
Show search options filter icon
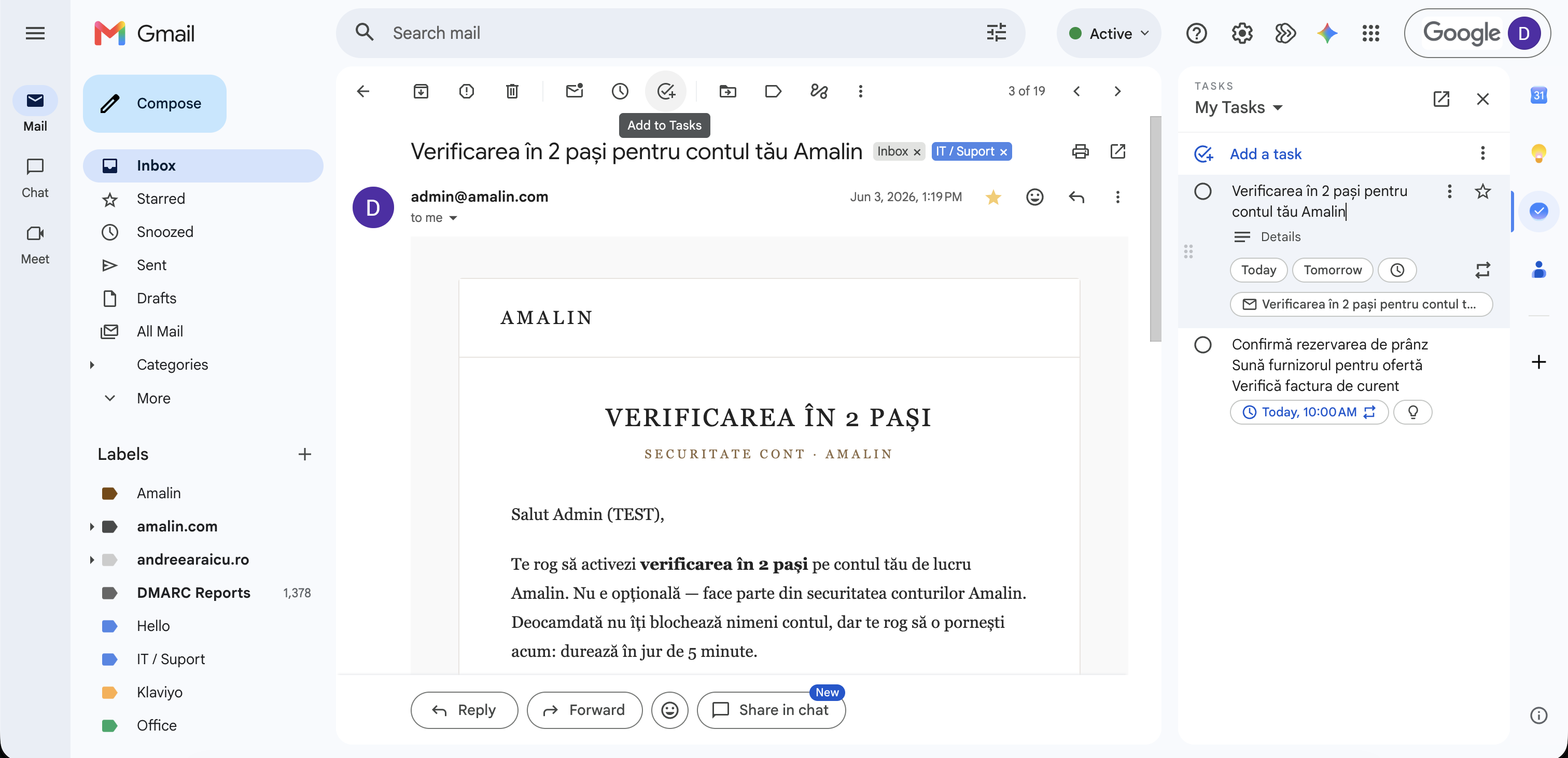tap(996, 33)
